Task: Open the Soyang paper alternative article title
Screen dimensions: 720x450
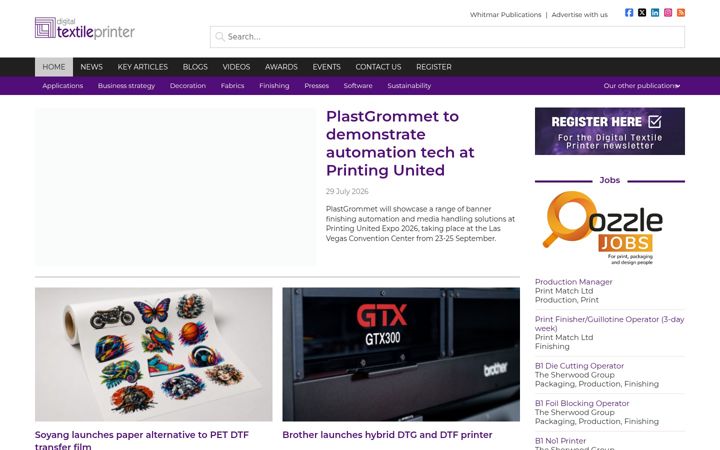Action: [x=141, y=440]
